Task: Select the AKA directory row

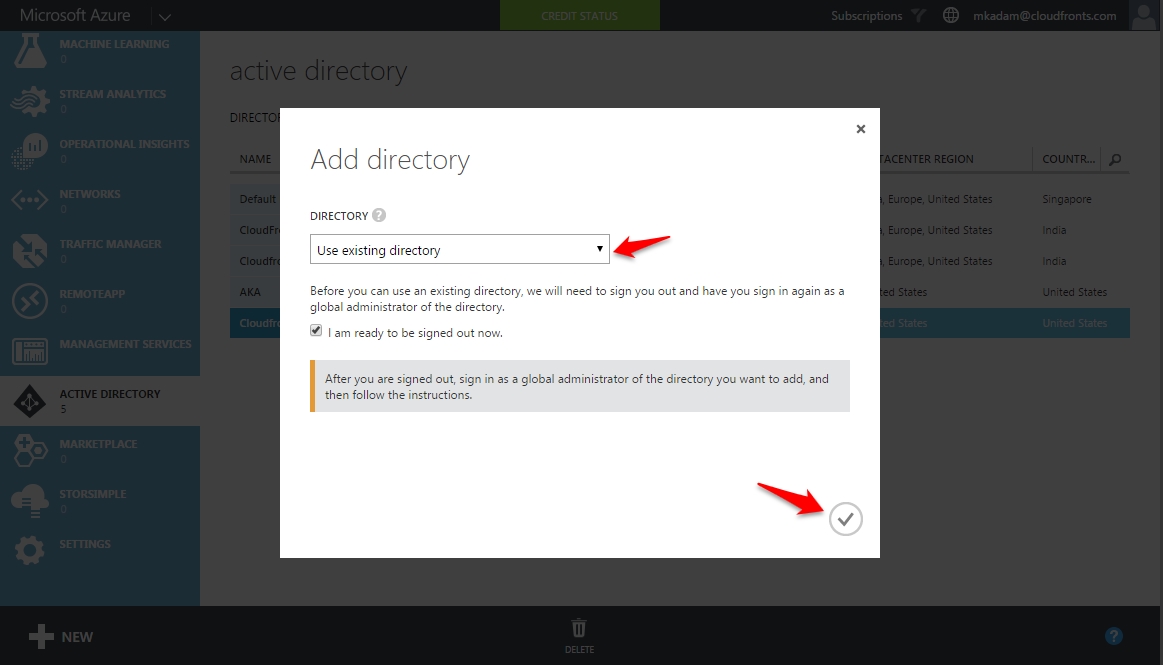Action: pyautogui.click(x=679, y=292)
